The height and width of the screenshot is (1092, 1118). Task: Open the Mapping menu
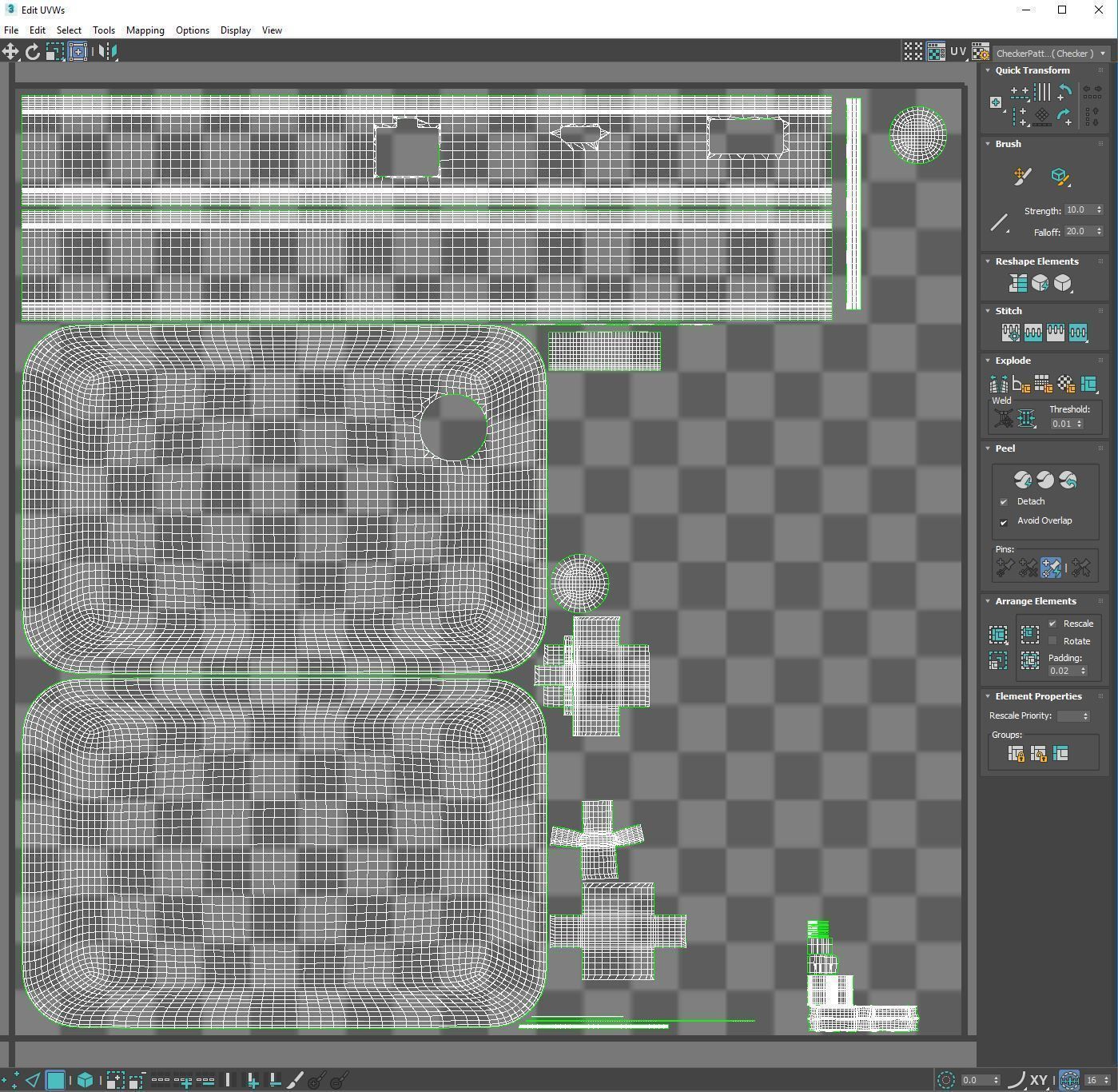point(145,30)
